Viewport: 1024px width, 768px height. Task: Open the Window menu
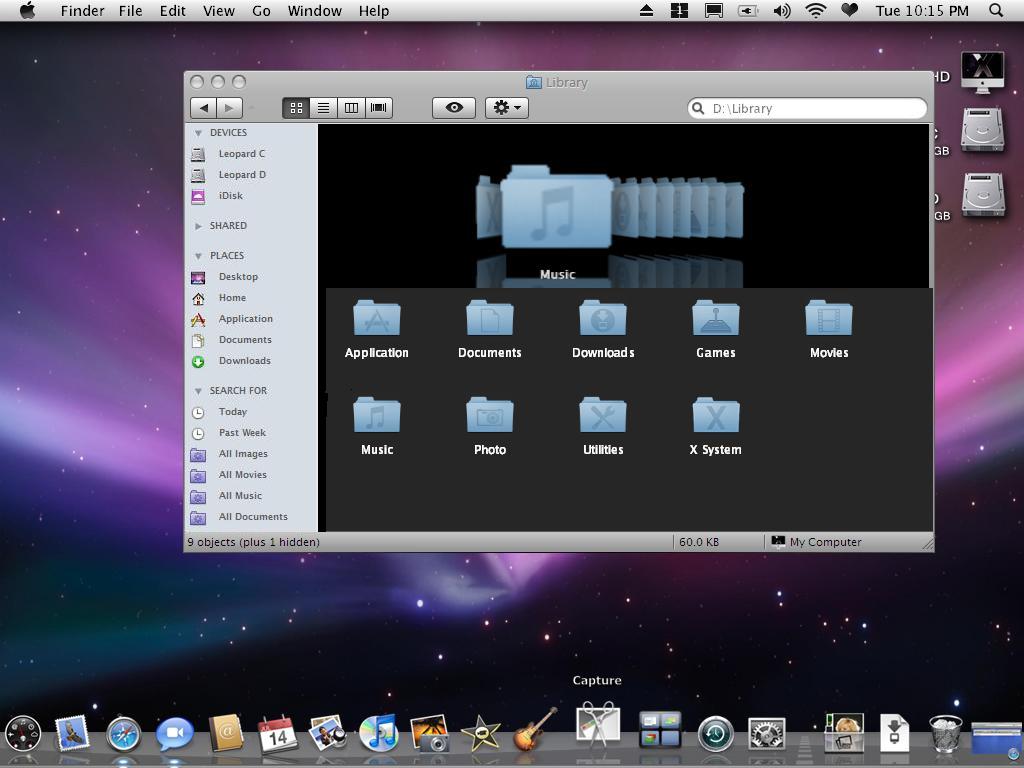(x=315, y=11)
